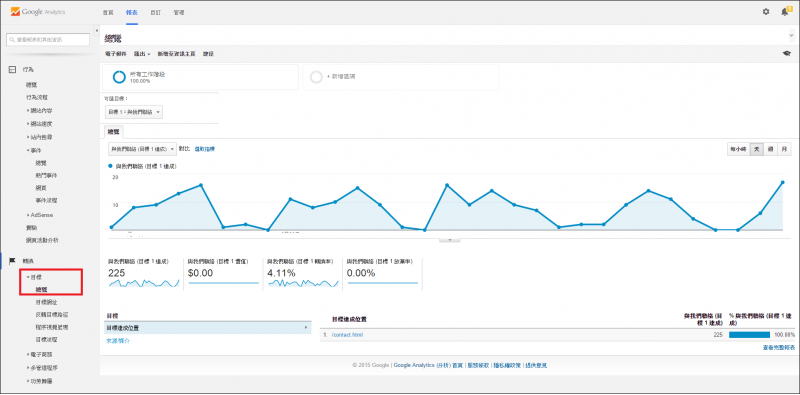The image size is (800, 395).
Task: Open the 管理 top navigation tab
Action: pos(179,12)
